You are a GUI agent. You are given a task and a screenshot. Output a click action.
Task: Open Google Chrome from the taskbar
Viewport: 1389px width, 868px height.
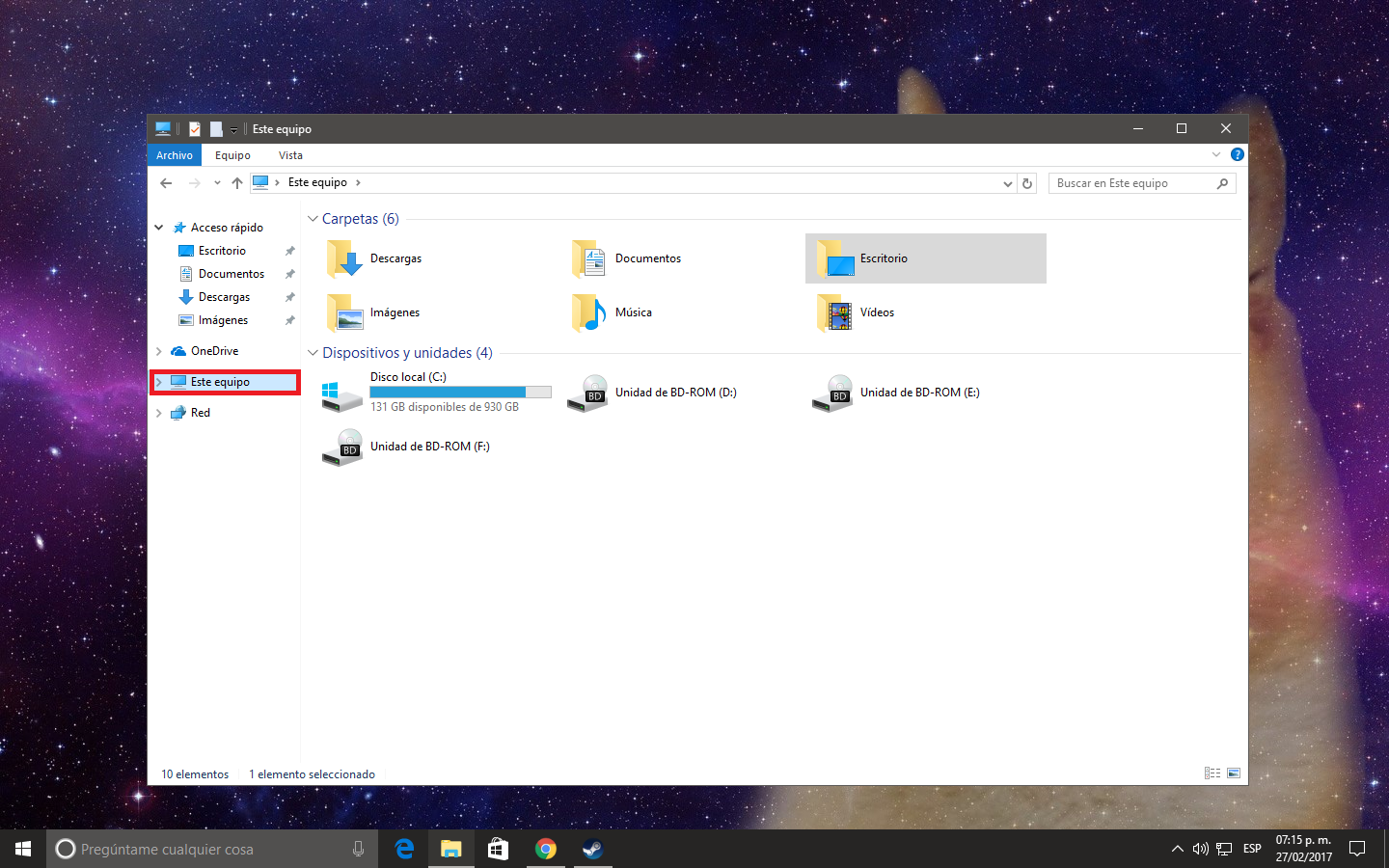click(x=546, y=849)
